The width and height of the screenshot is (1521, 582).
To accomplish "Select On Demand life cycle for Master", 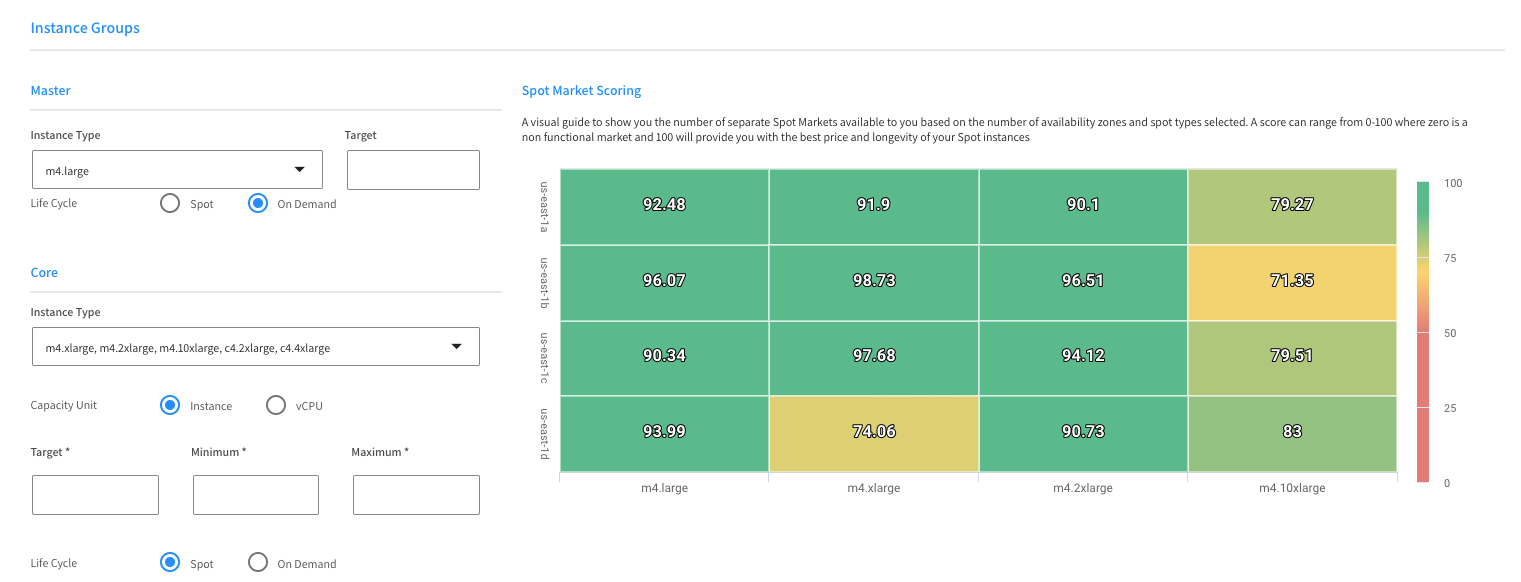I will [x=258, y=203].
